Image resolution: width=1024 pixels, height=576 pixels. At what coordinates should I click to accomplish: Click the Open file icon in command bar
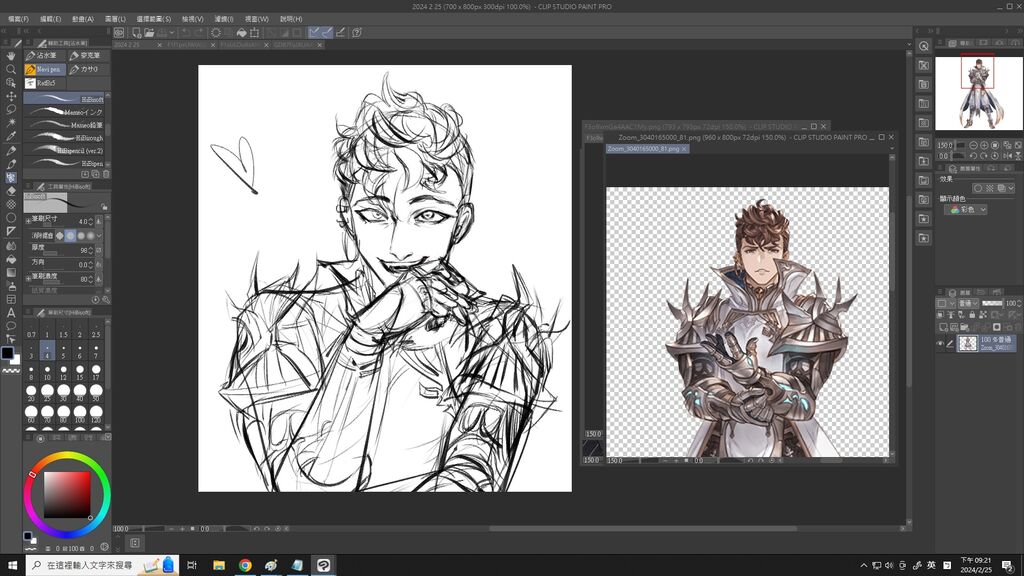150,32
